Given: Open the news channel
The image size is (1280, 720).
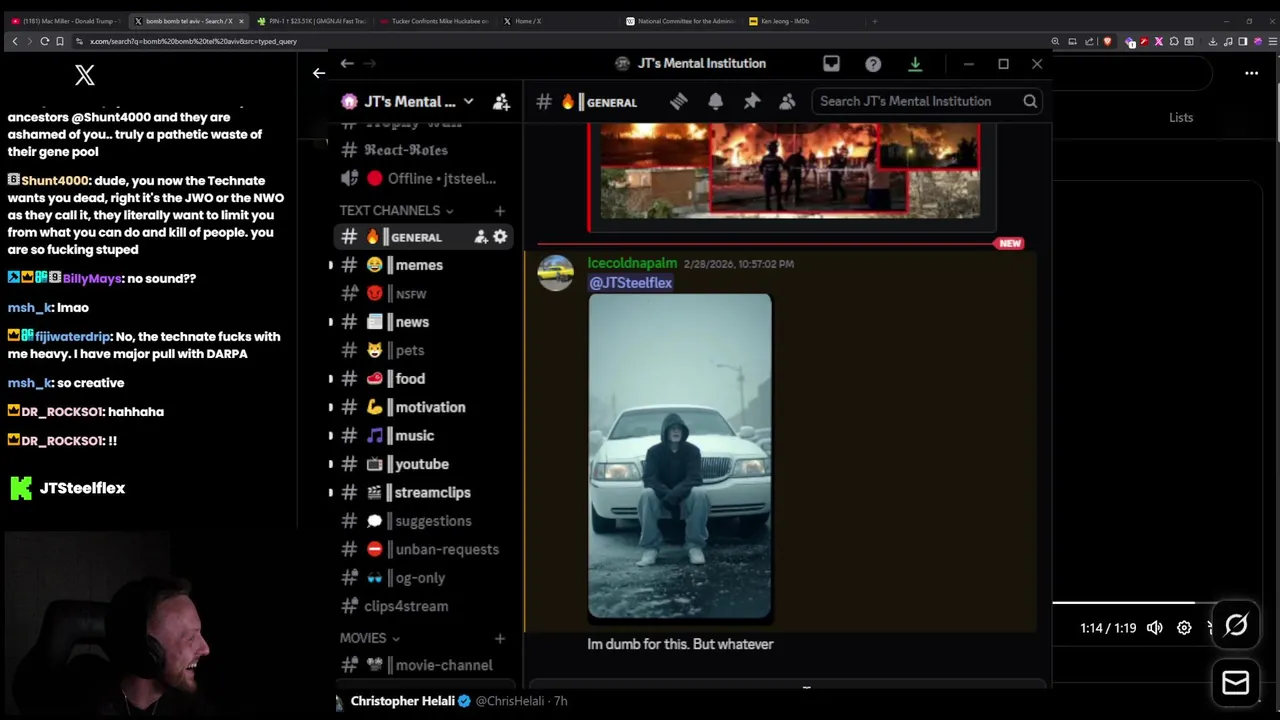Looking at the screenshot, I should 424,322.
